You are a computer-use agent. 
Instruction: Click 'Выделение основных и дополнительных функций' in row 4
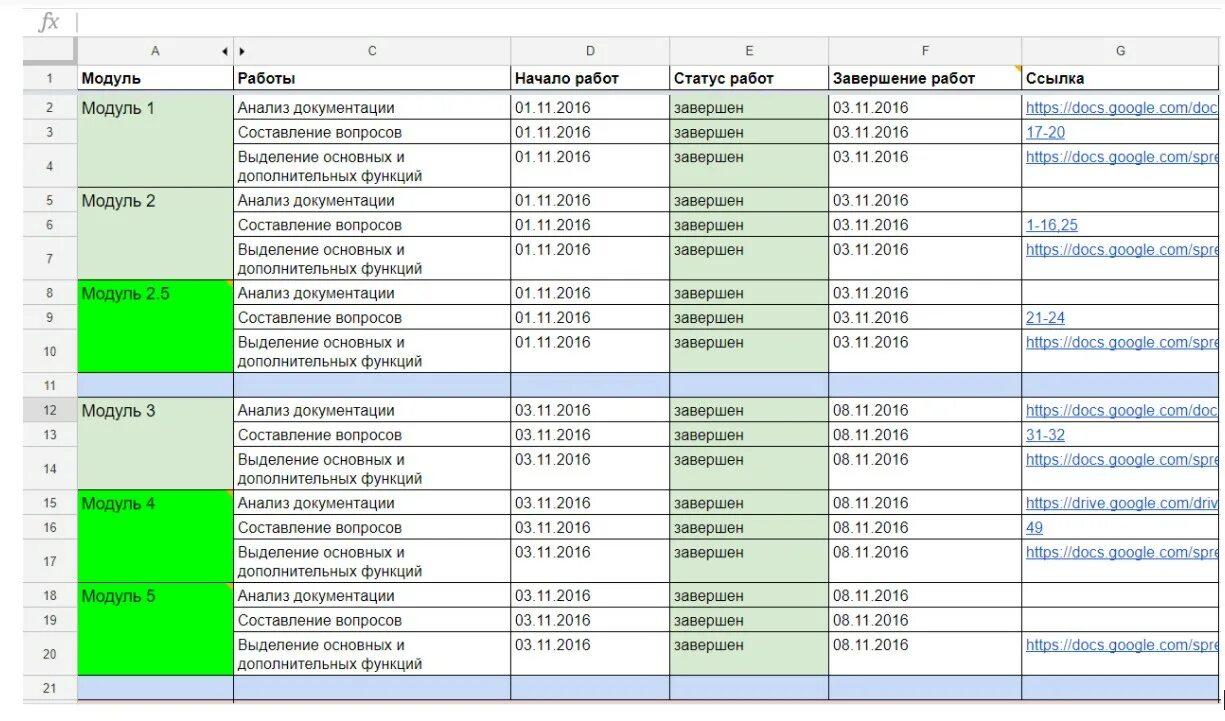click(x=330, y=166)
